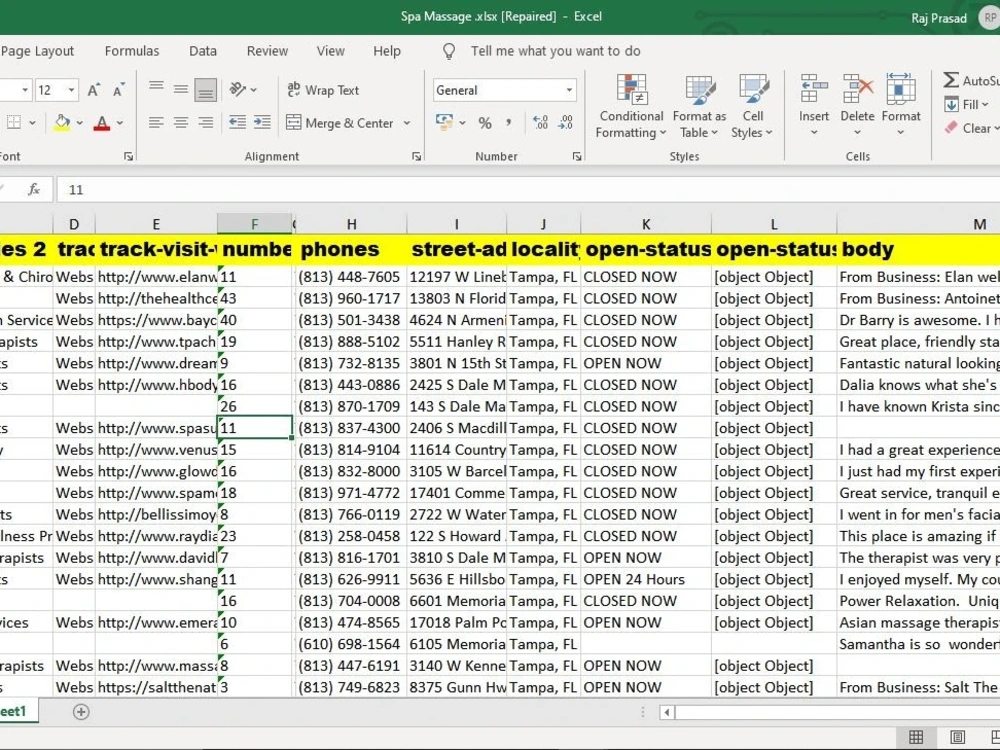Viewport: 1000px width, 750px height.
Task: Open the General number format dropdown
Action: 569,90
